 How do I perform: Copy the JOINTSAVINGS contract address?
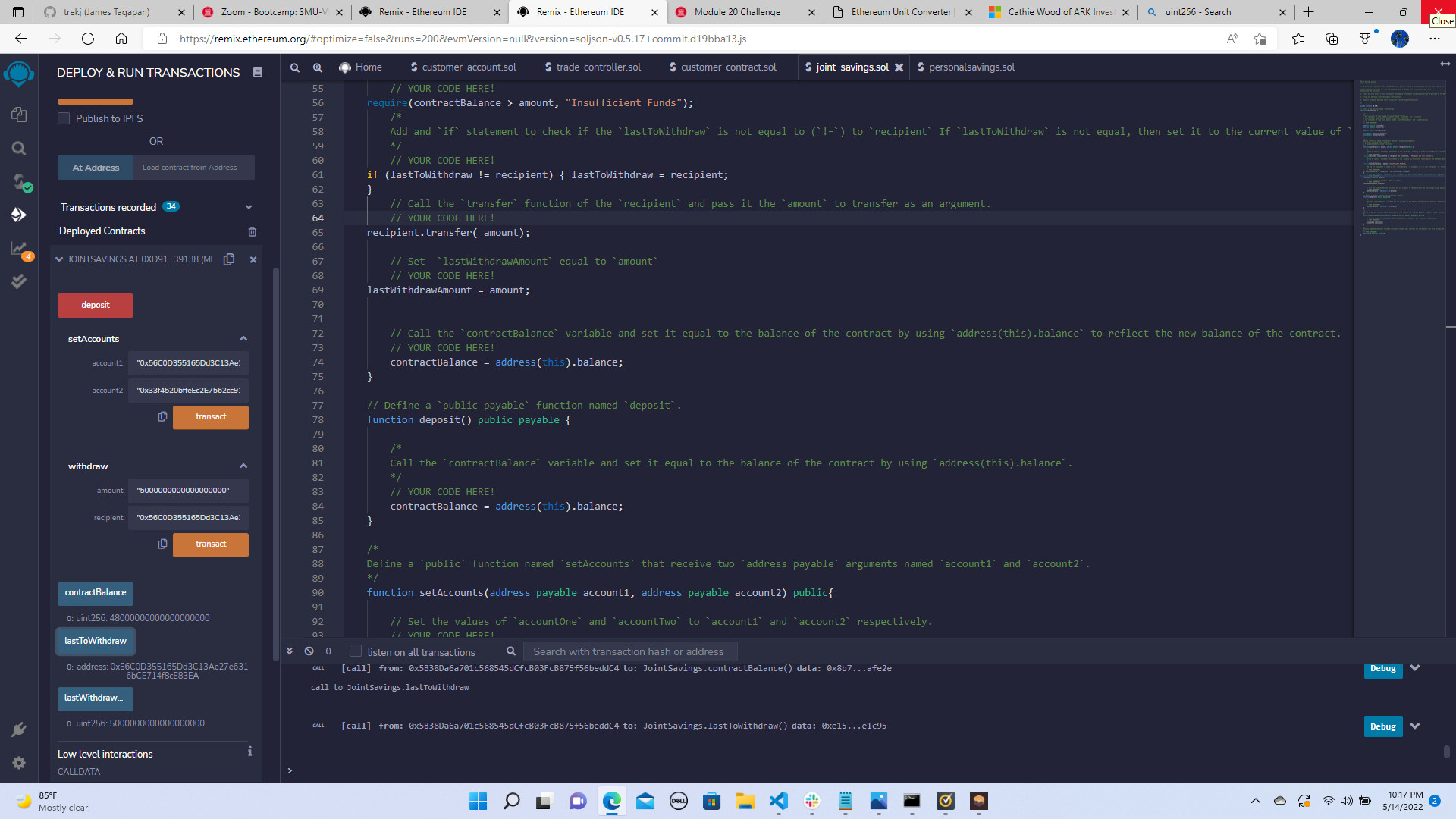229,259
